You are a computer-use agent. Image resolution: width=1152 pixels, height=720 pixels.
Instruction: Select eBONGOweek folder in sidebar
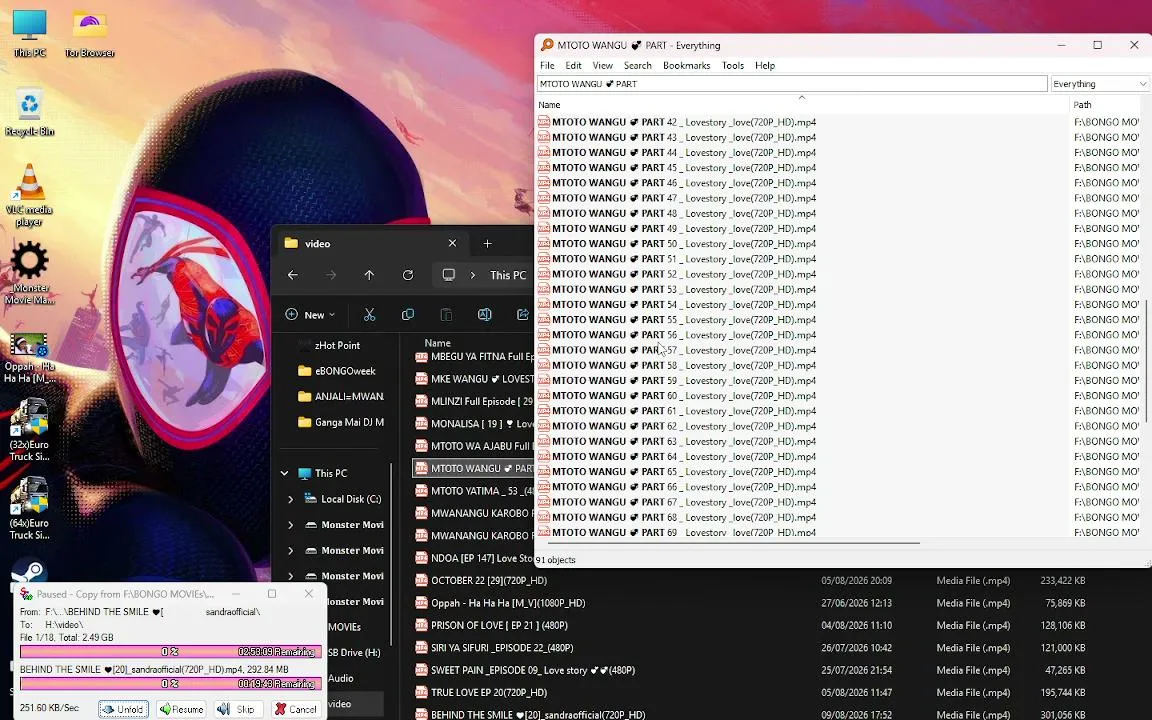(336, 371)
